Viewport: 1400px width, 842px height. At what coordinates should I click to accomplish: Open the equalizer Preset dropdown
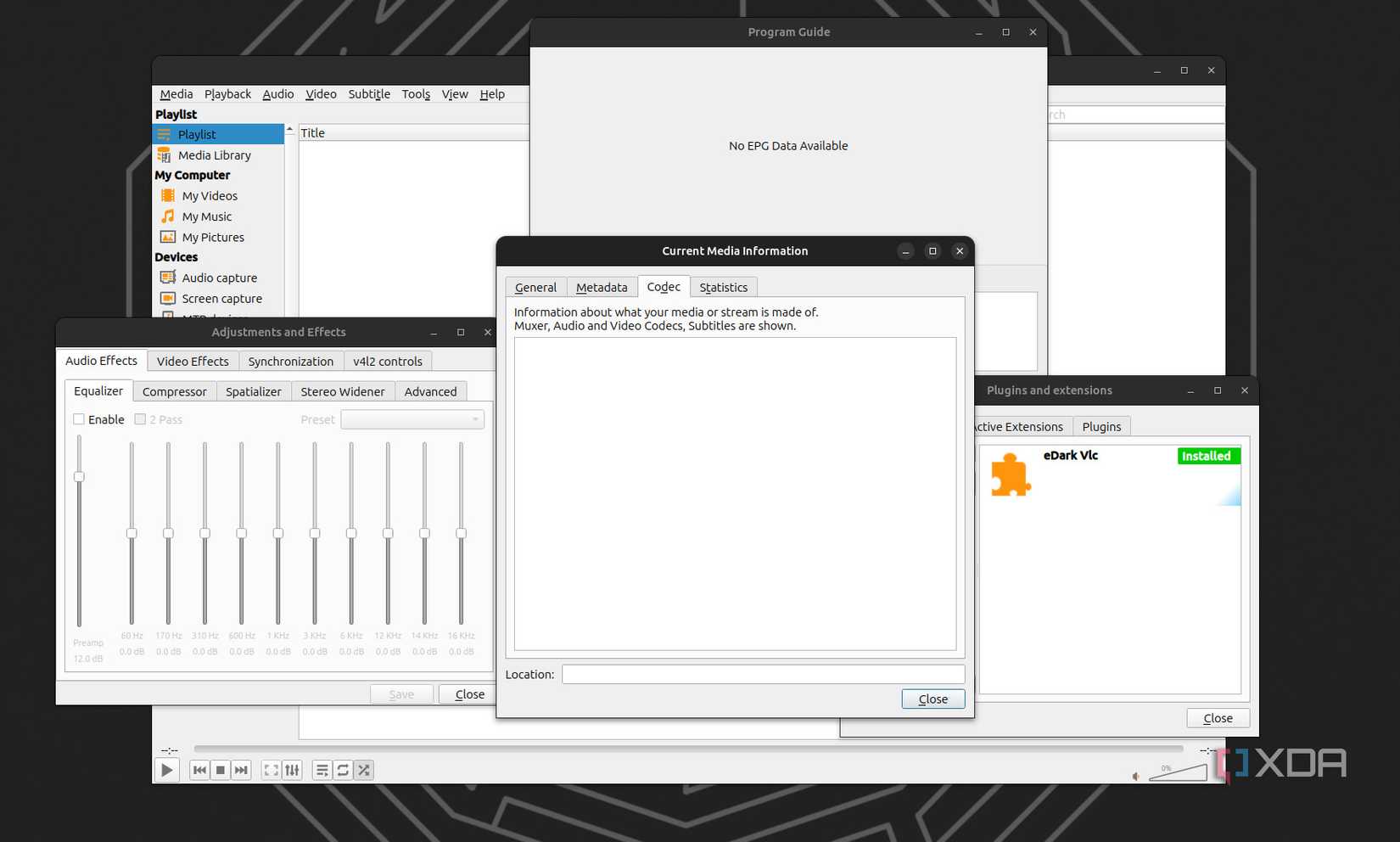[412, 419]
